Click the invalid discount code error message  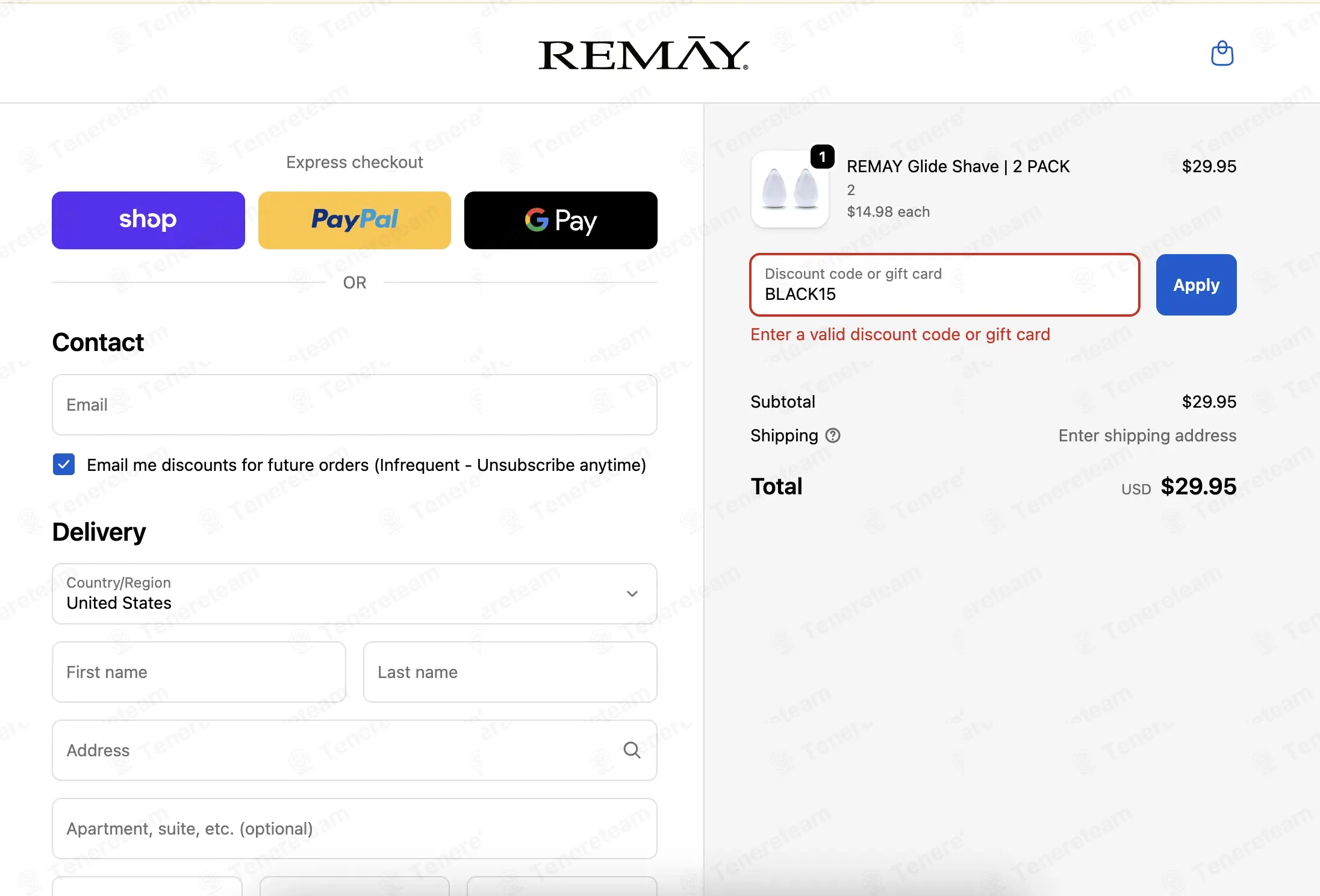coord(900,334)
